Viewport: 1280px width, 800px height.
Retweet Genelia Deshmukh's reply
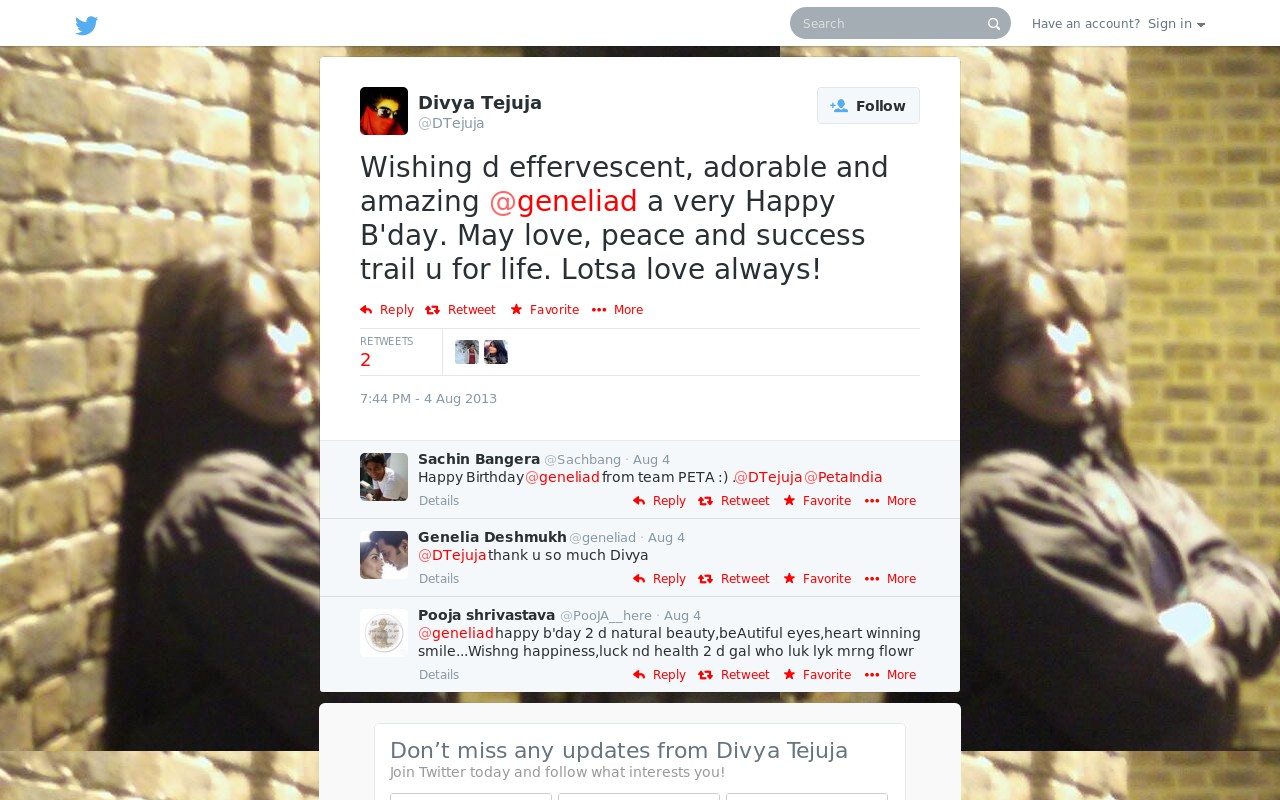coord(734,579)
